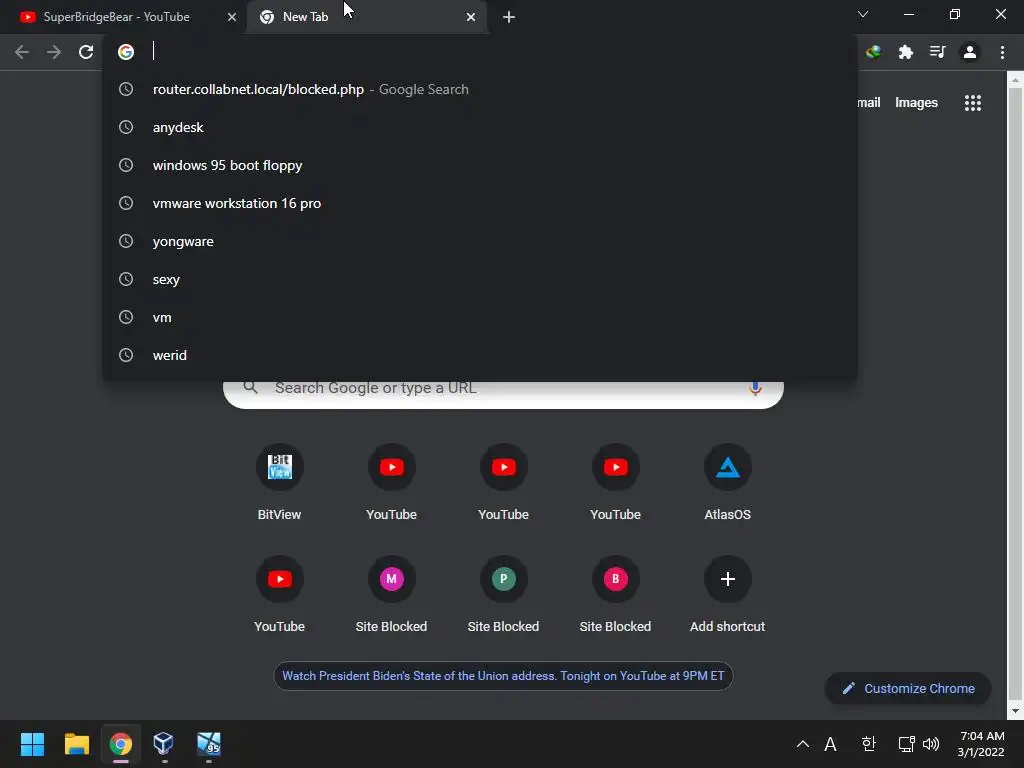The image size is (1024, 768).
Task: Choose the windows 95 boot floppy suggestion
Action: [479, 165]
